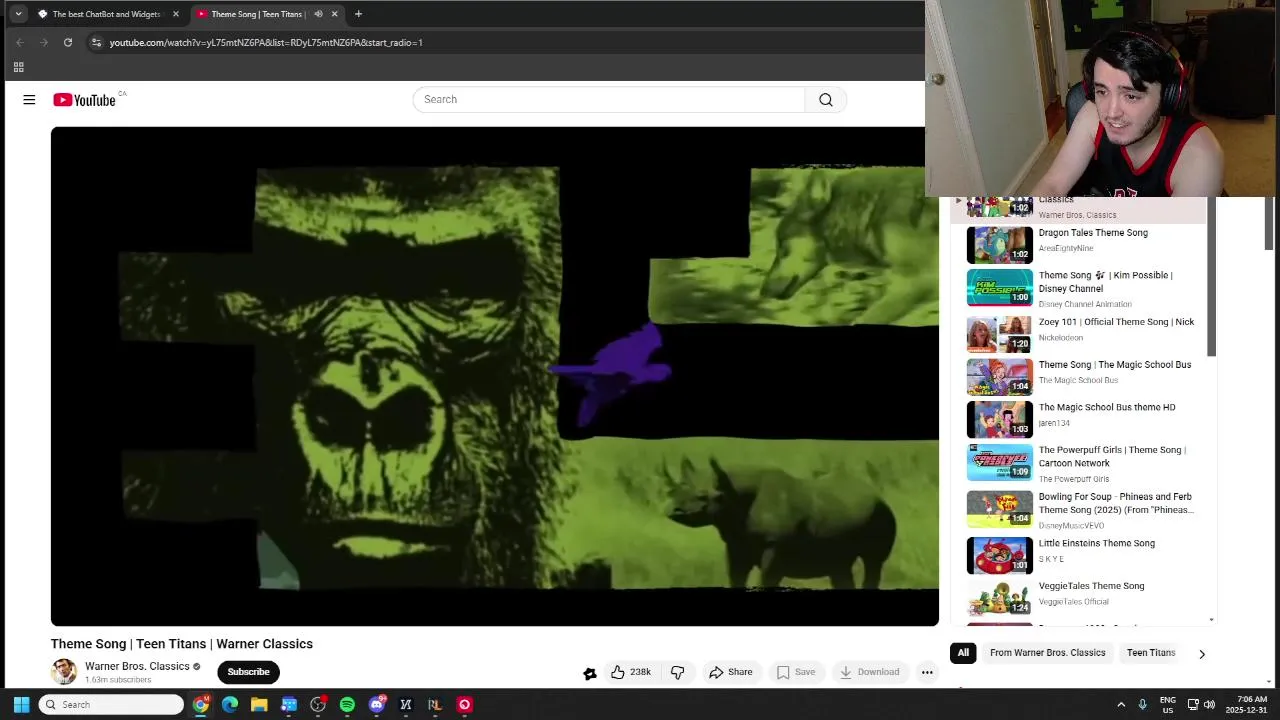
Task: Click the Windows taskbar Search box
Action: click(x=111, y=705)
